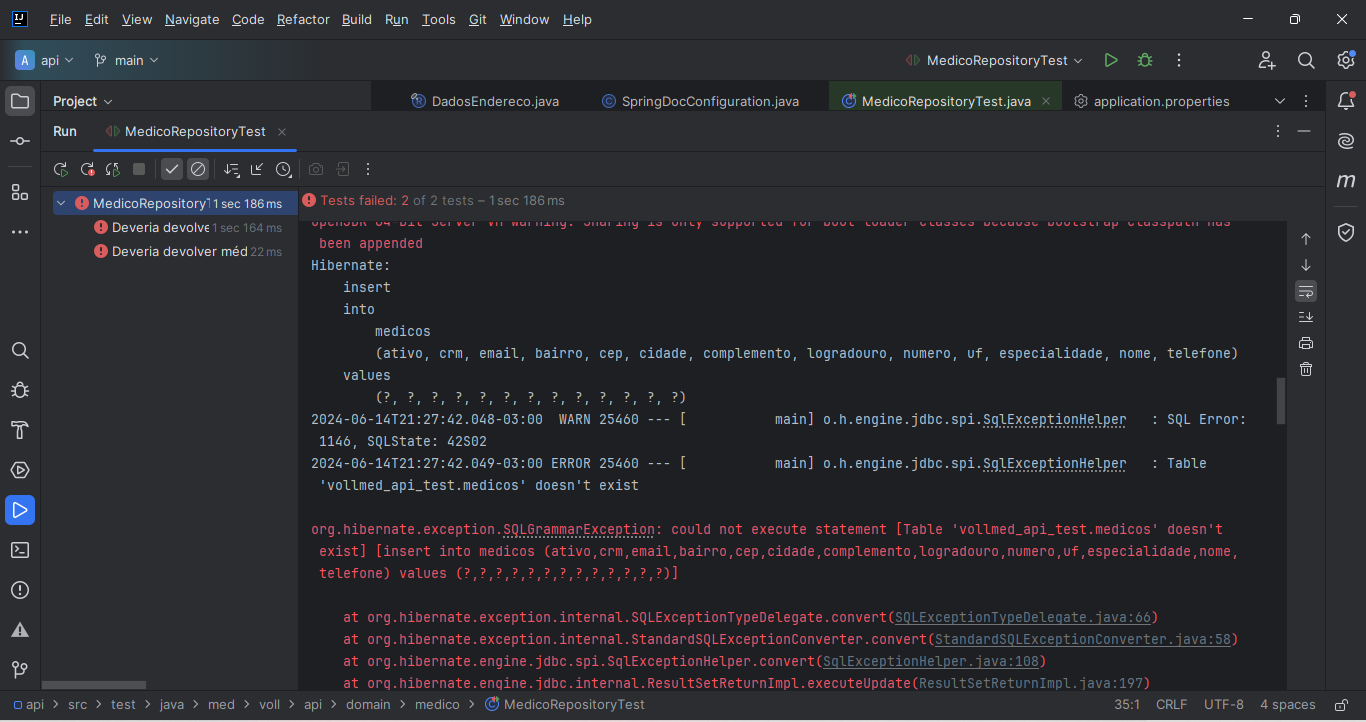
Task: Show hidden editor tabs chevron
Action: click(x=1280, y=101)
